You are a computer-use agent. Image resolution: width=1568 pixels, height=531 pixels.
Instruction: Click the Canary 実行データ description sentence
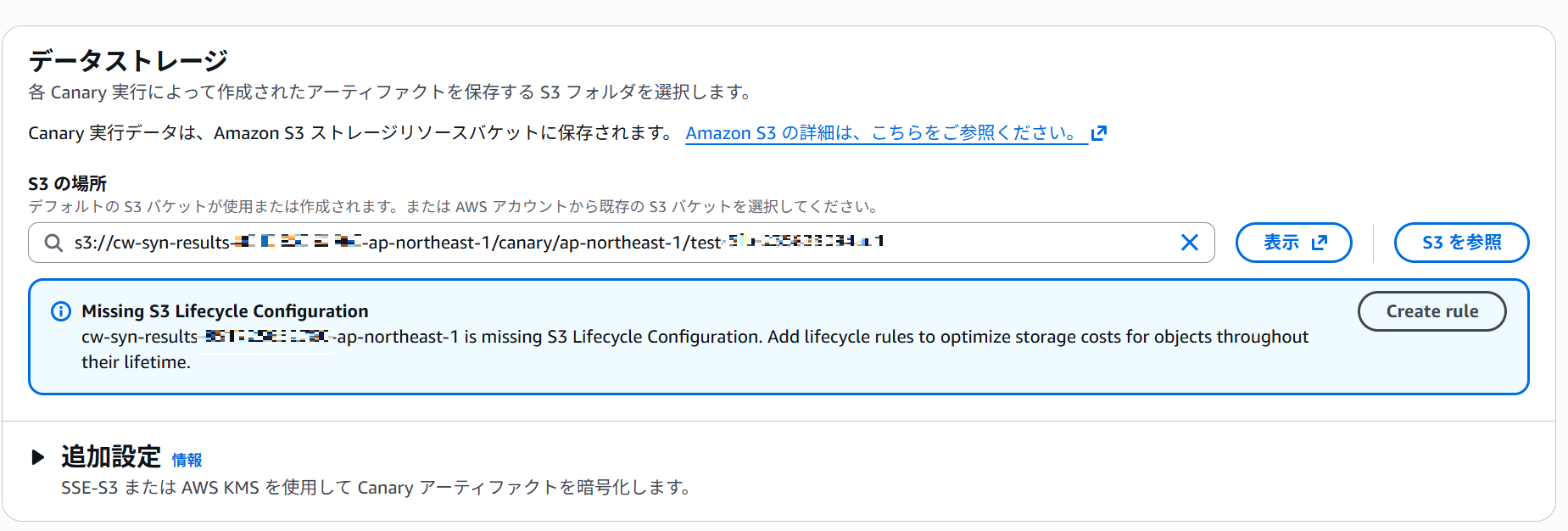350,133
